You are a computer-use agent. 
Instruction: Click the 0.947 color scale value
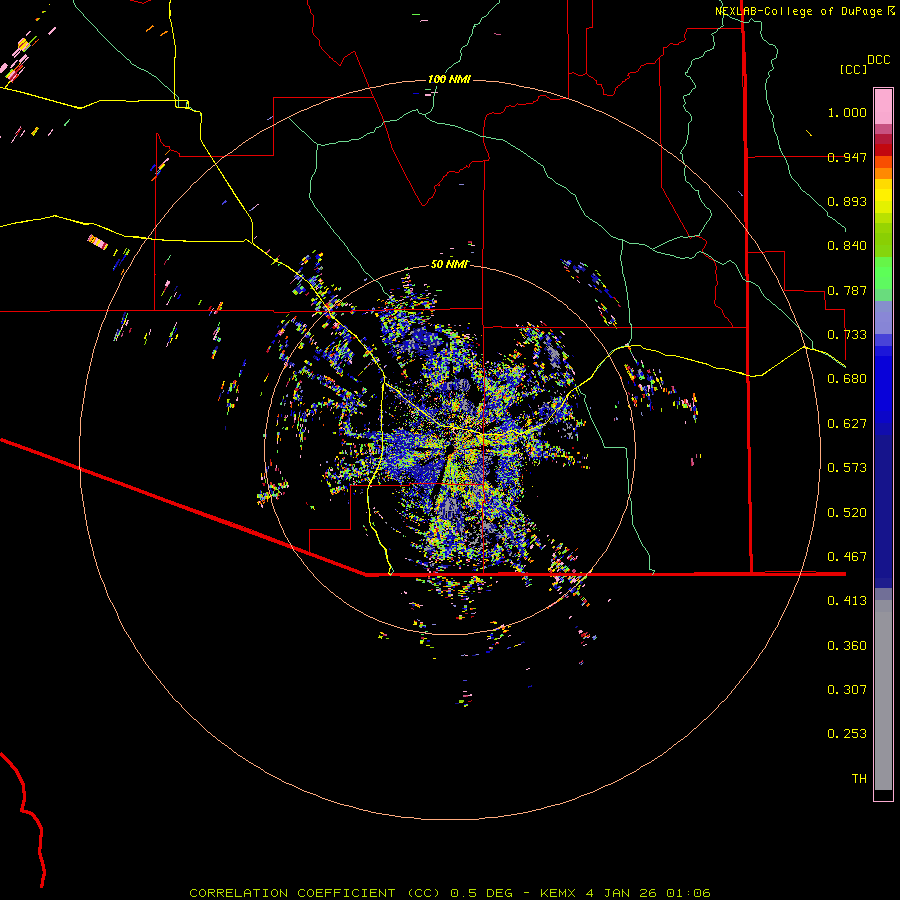pos(847,157)
